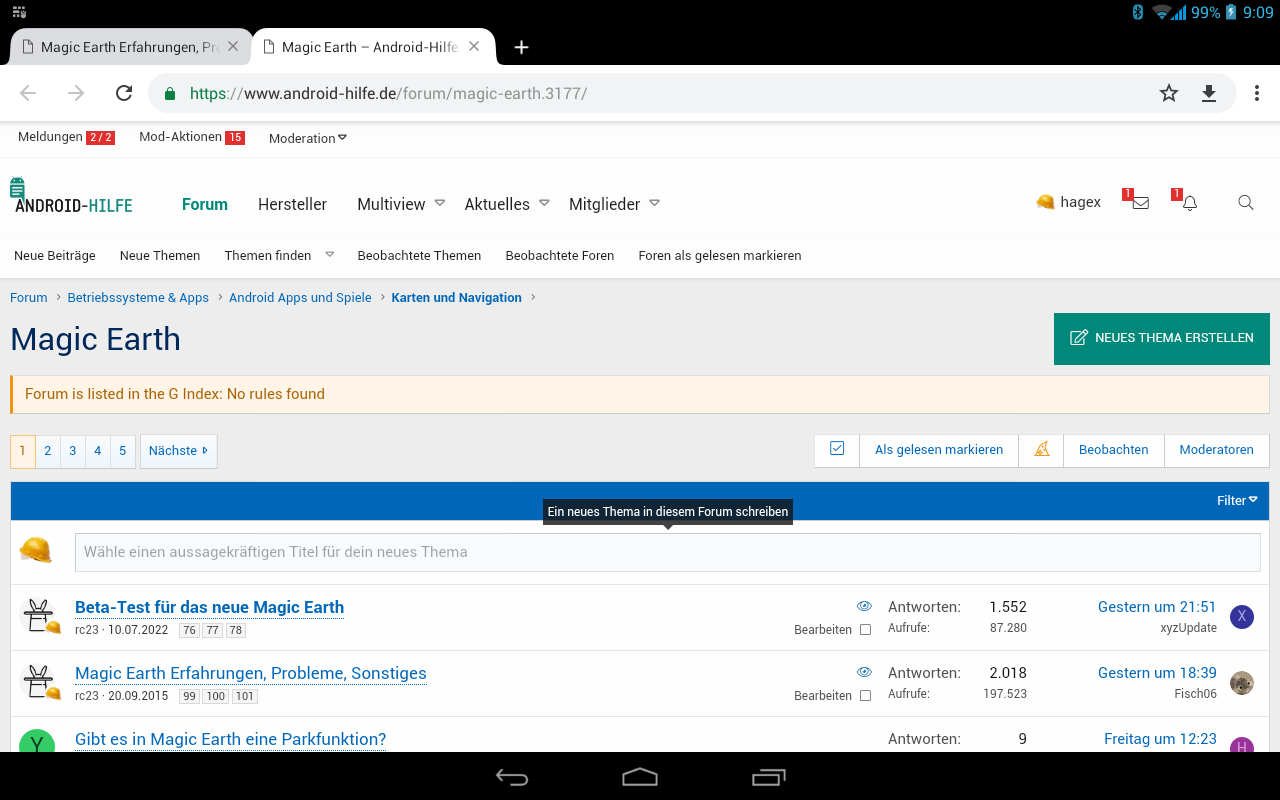
Task: Click the Neues Thema erstellen button
Action: [x=1161, y=338]
